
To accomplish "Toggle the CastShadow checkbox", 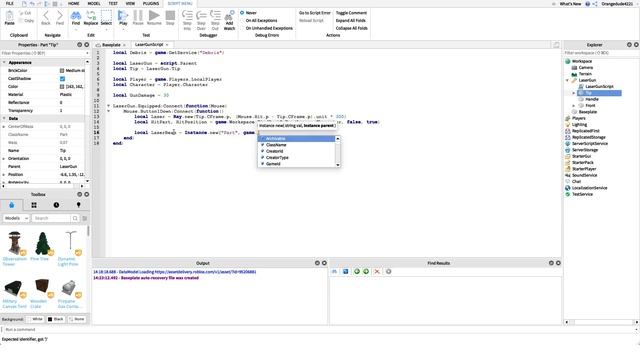I will pyautogui.click(x=62, y=78).
